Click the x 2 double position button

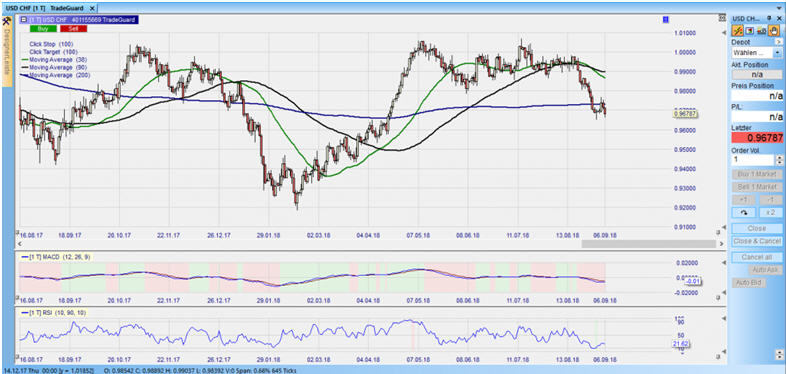pos(770,213)
